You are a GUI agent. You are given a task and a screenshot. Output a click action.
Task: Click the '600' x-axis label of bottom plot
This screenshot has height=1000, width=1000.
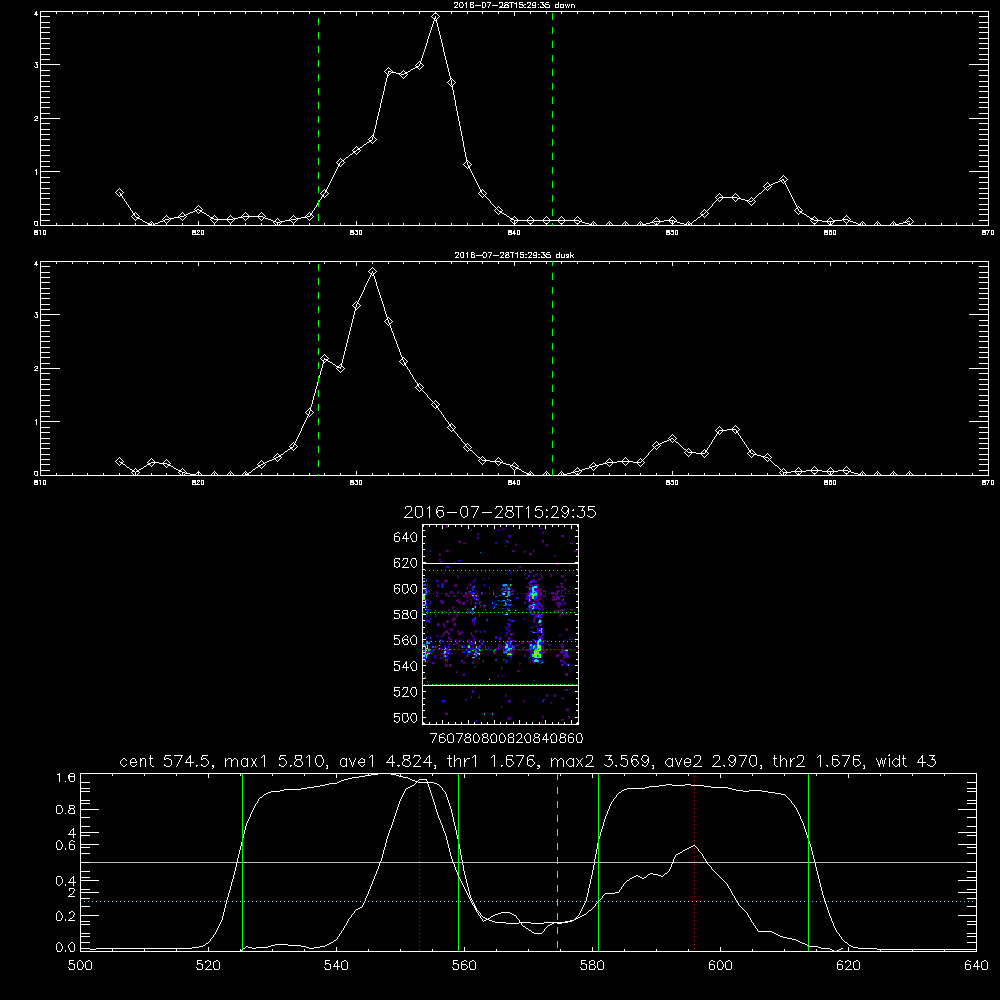721,966
